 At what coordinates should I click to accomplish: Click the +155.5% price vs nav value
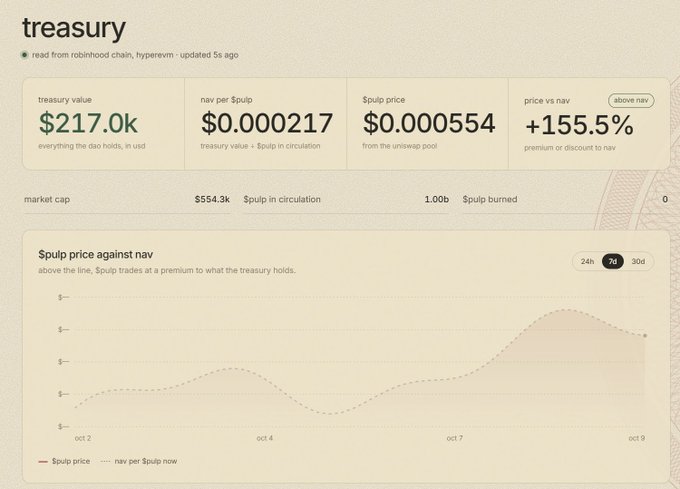579,125
